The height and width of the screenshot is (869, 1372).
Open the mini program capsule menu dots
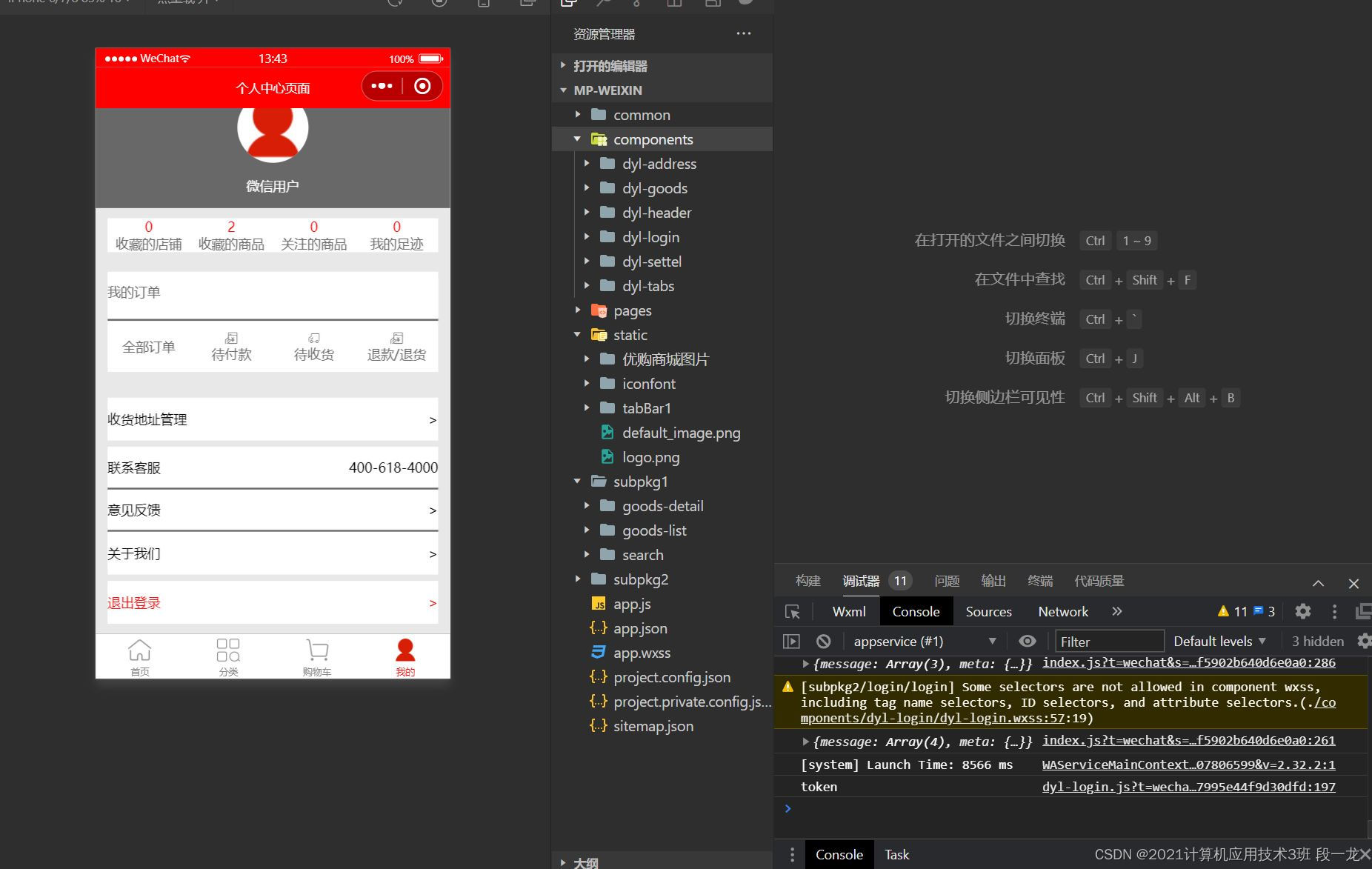click(382, 86)
